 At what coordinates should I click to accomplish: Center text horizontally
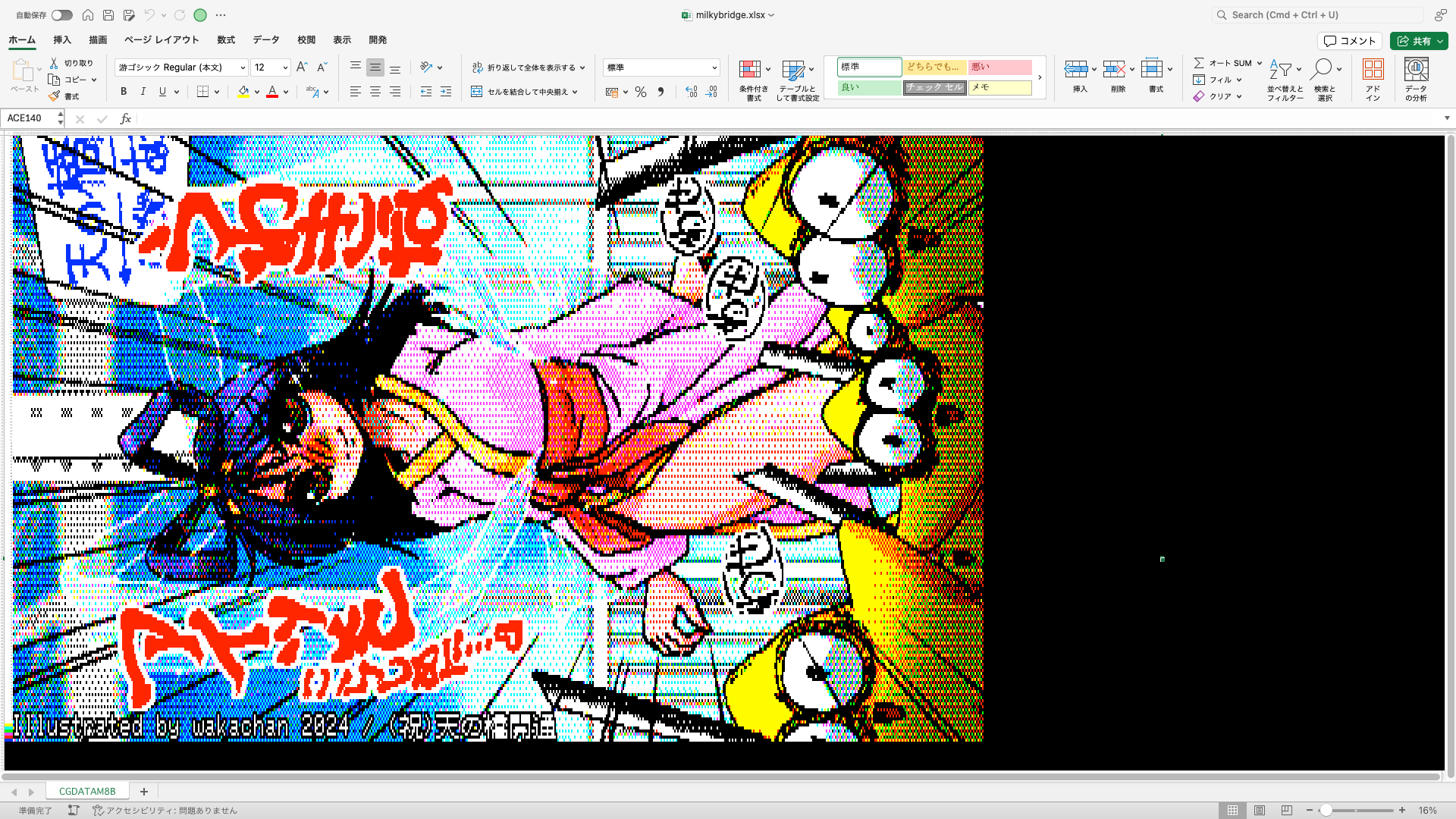tap(375, 92)
